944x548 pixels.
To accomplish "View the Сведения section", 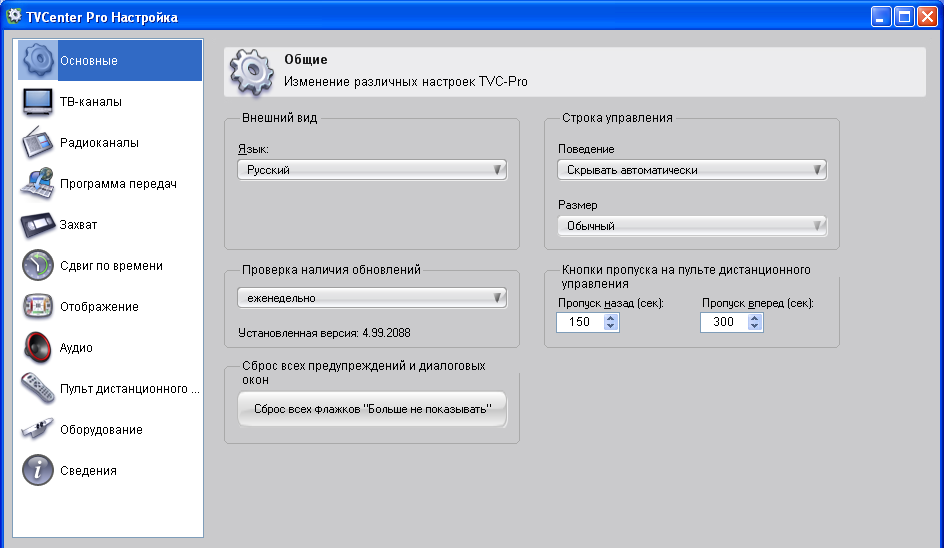I will tap(110, 470).
